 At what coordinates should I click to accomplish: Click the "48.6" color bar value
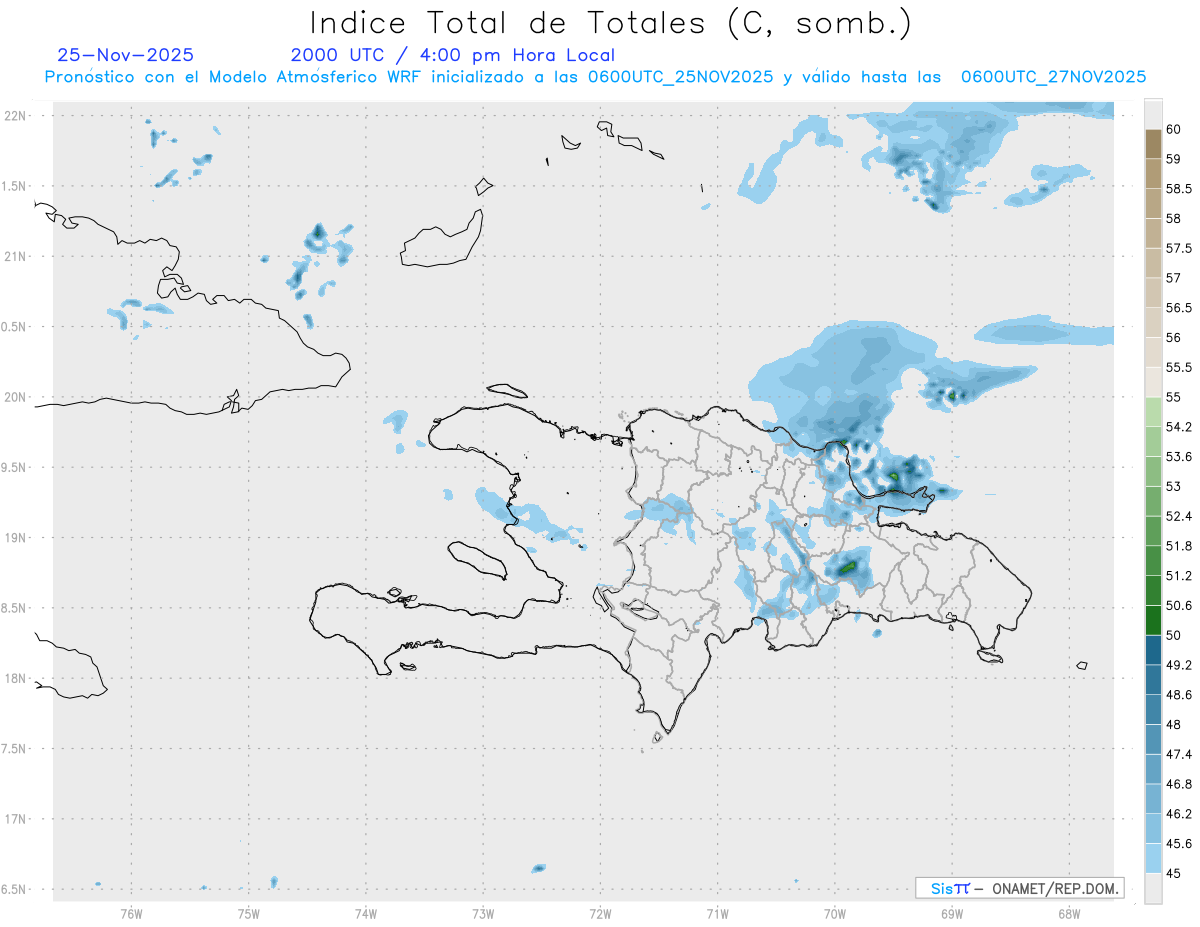click(1180, 695)
